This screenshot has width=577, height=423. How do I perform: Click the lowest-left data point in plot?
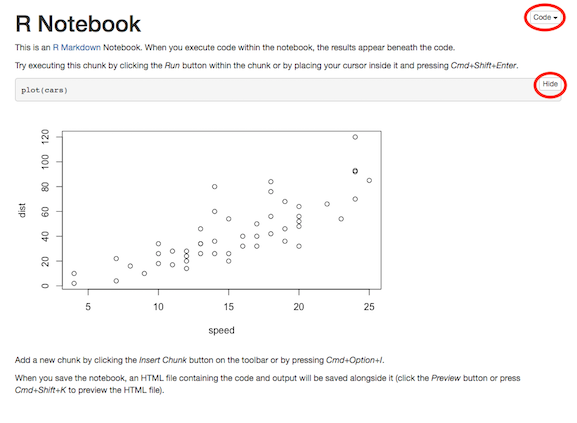click(74, 284)
